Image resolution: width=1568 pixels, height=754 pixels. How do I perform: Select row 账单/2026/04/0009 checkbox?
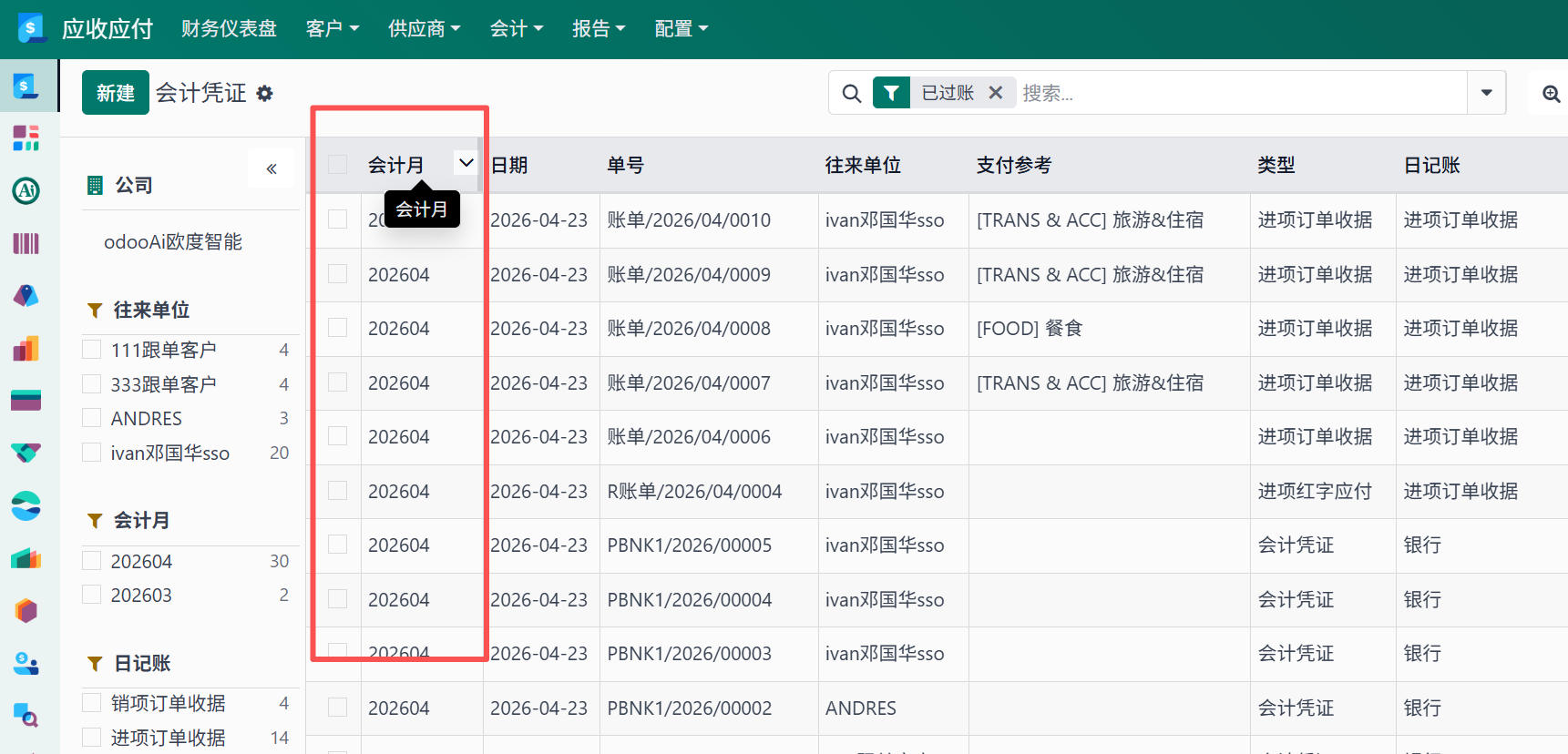pos(338,274)
